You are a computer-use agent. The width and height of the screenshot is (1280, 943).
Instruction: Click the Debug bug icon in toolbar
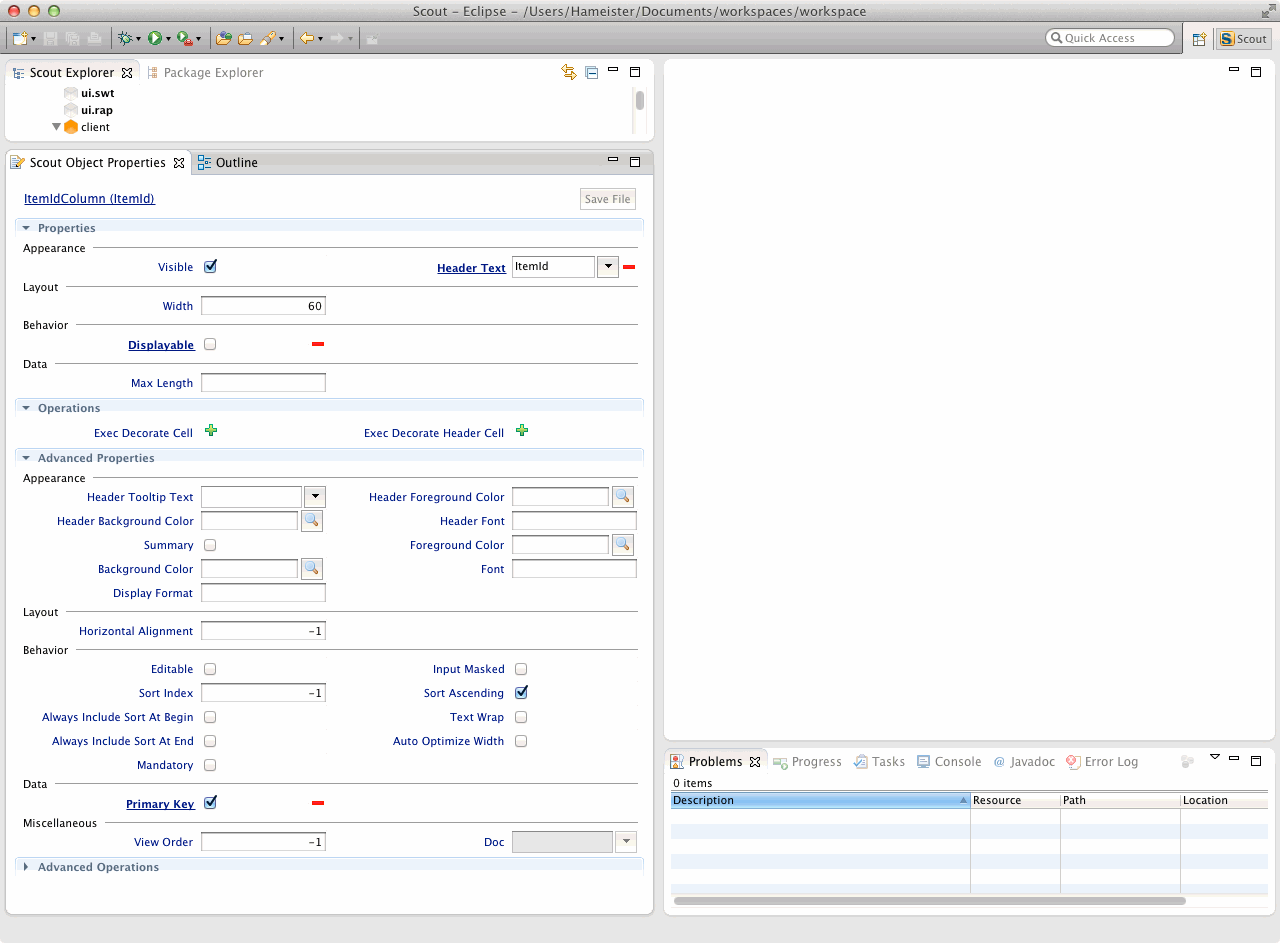click(x=125, y=38)
